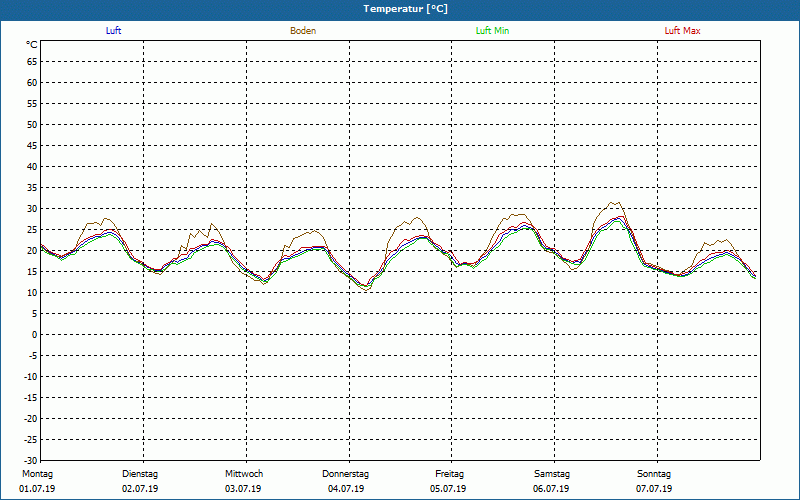800x500 pixels.
Task: Click the Boden legend label
Action: 303,31
